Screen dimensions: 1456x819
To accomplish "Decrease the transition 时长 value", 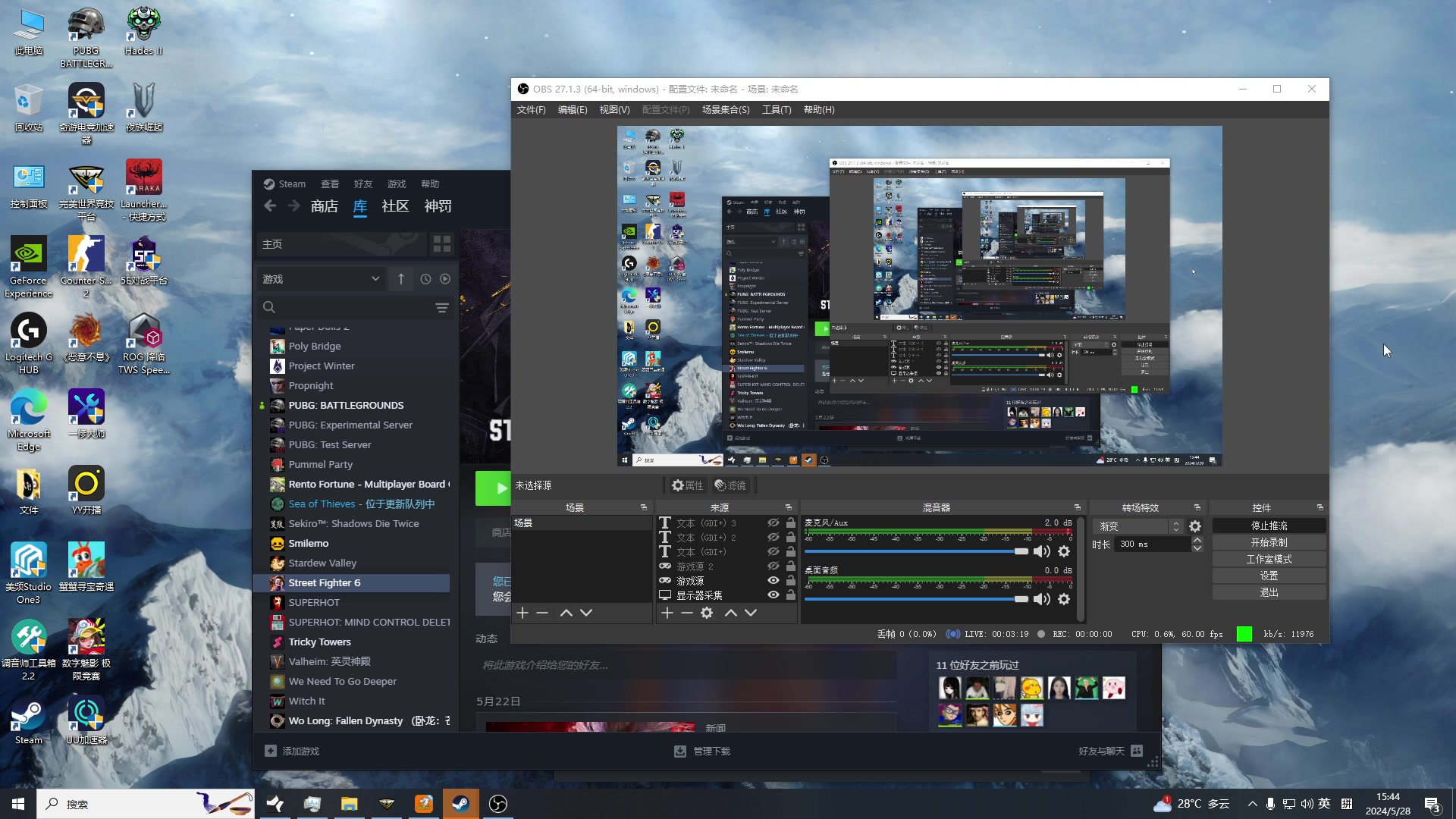I will pos(1197,548).
